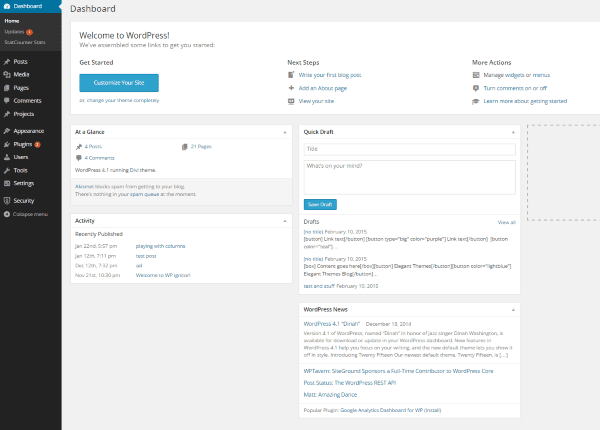Viewport: 600px width, 430px height.
Task: Collapse the Activity widget
Action: pos(285,221)
